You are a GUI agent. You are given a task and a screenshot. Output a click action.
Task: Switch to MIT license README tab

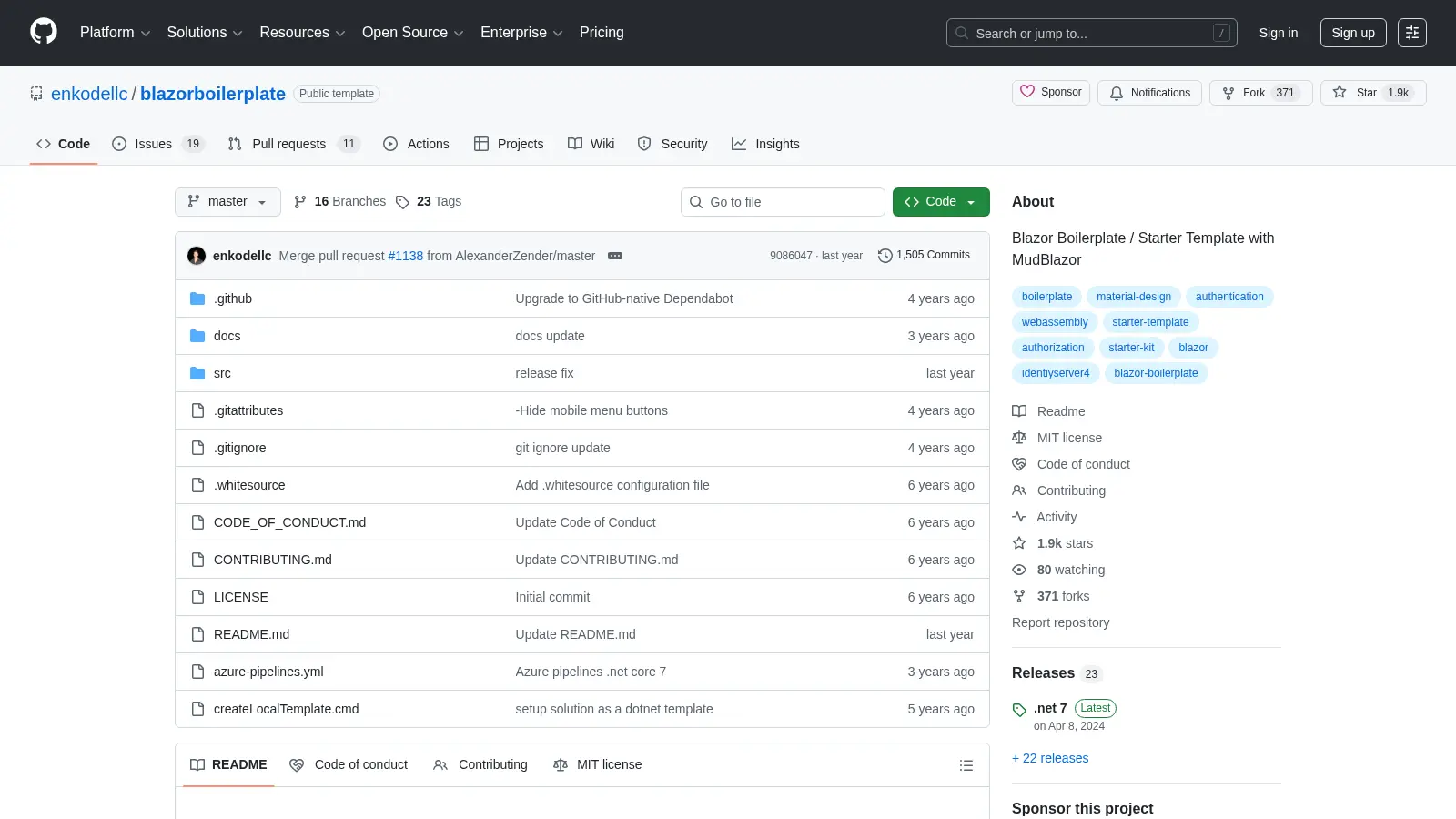pyautogui.click(x=597, y=765)
